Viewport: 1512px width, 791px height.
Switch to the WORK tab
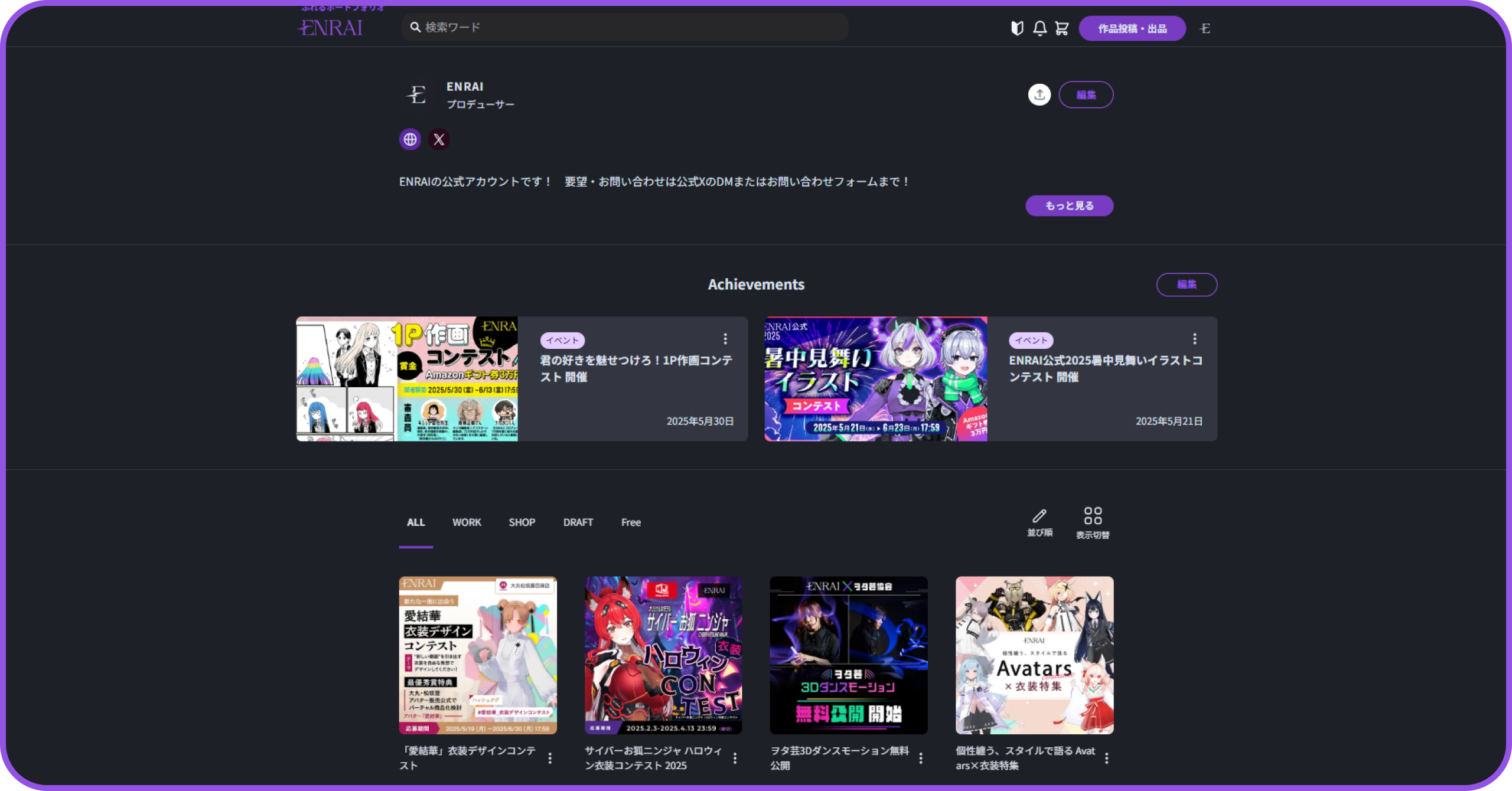[x=467, y=522]
